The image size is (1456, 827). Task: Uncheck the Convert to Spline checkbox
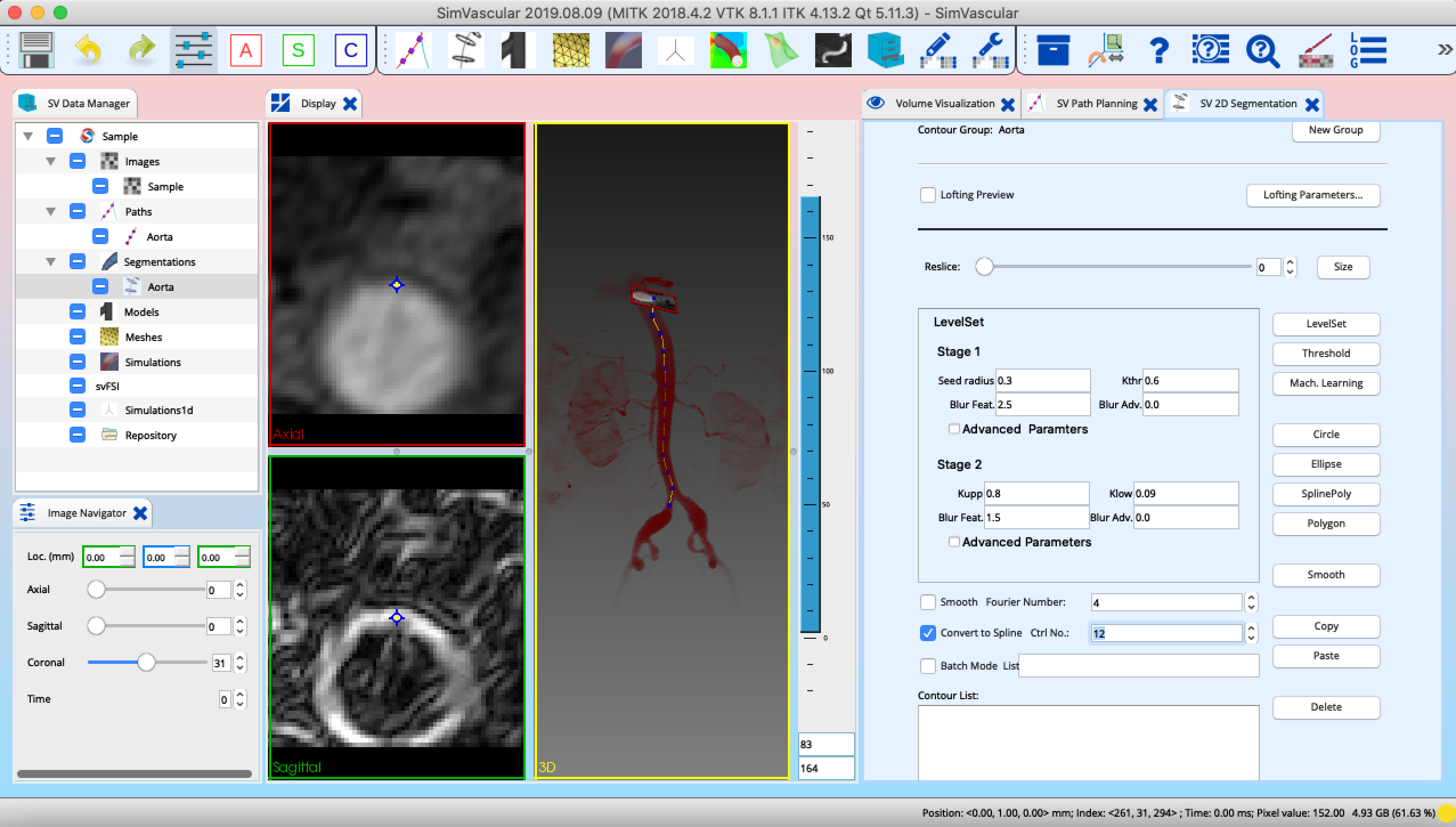[928, 633]
